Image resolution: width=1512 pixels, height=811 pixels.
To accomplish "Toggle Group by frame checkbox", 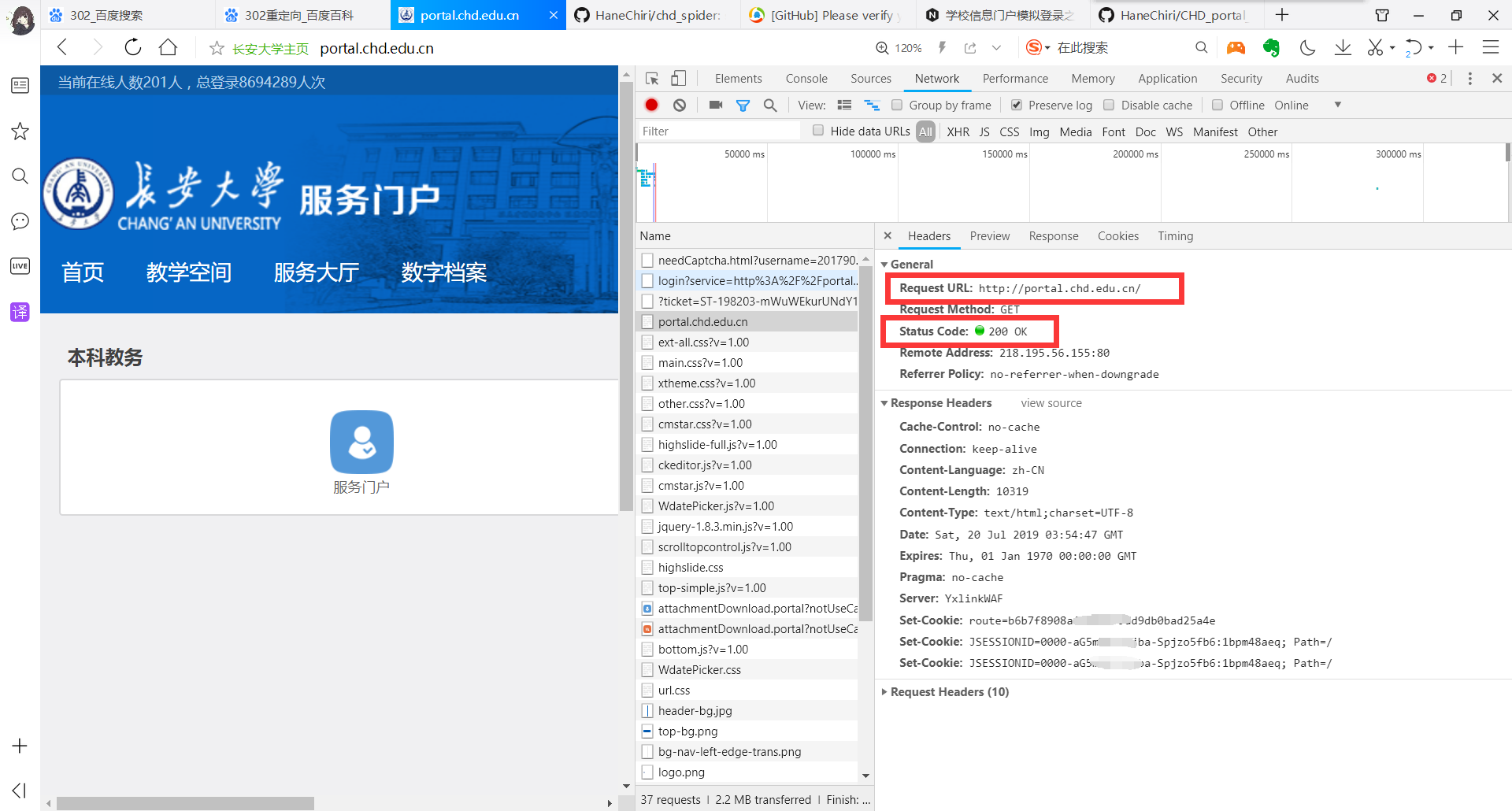I will tap(897, 105).
